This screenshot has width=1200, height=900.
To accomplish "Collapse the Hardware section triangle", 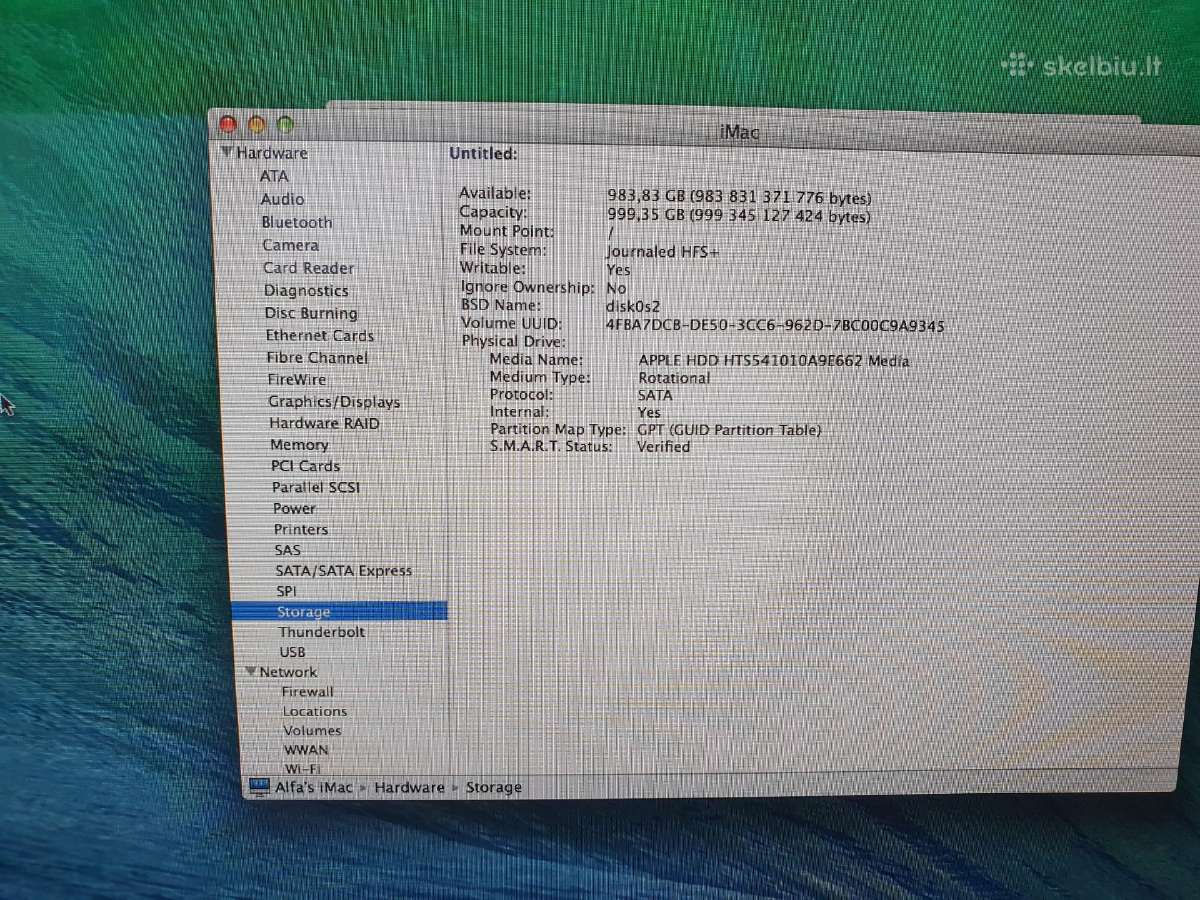I will click(228, 153).
